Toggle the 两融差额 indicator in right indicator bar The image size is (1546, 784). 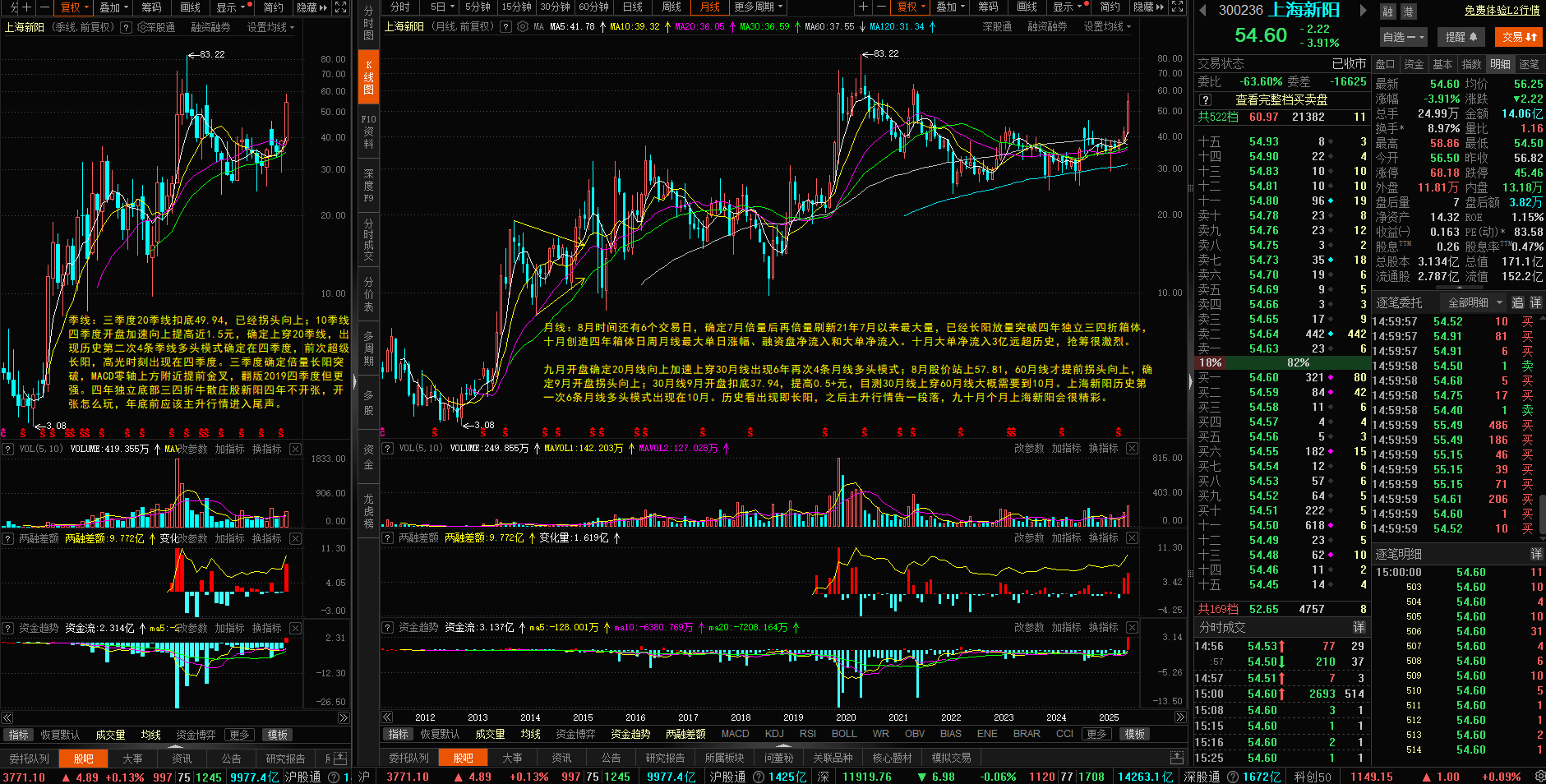click(685, 734)
